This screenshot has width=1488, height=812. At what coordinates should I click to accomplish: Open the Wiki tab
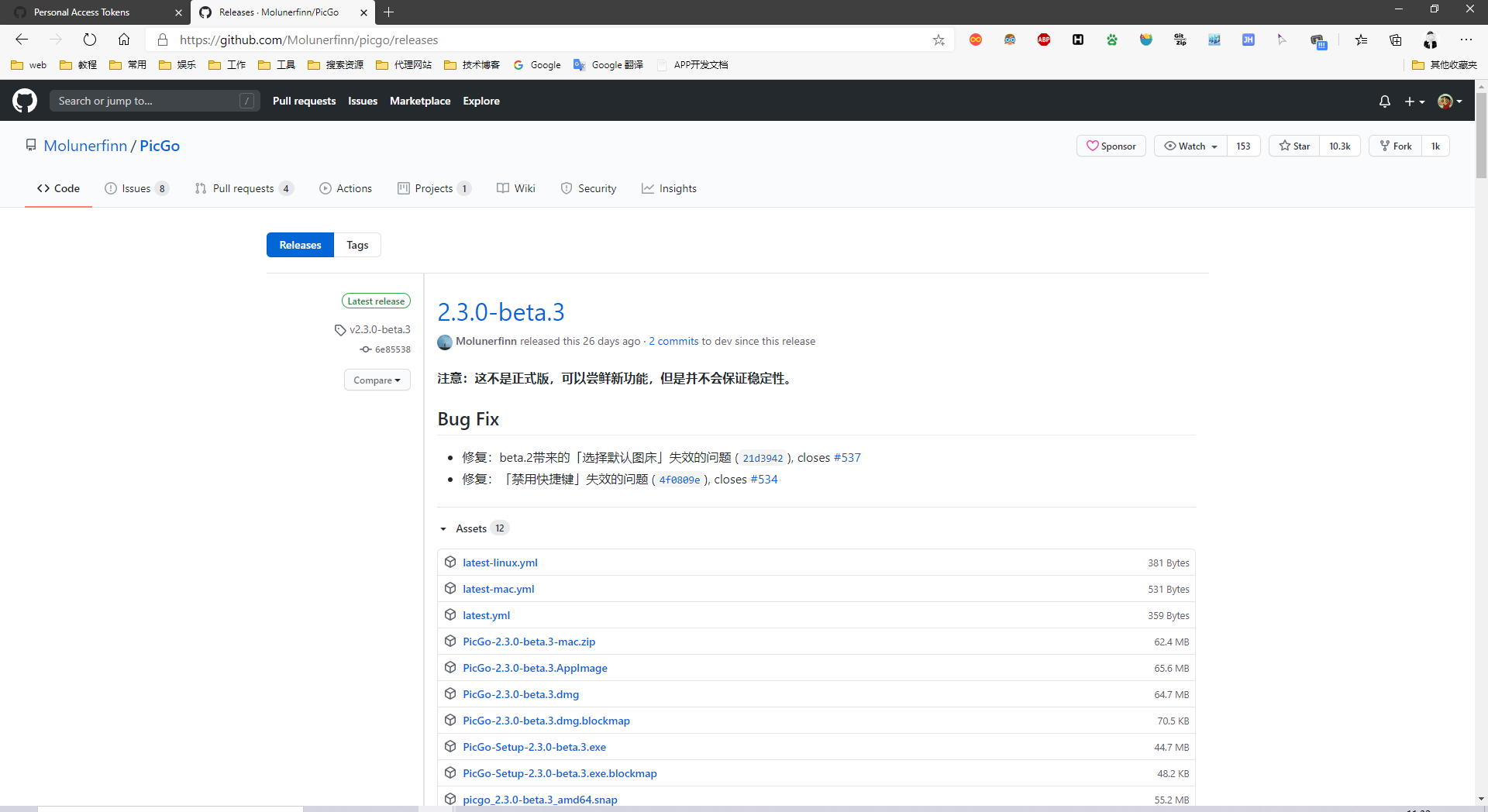pyautogui.click(x=516, y=188)
